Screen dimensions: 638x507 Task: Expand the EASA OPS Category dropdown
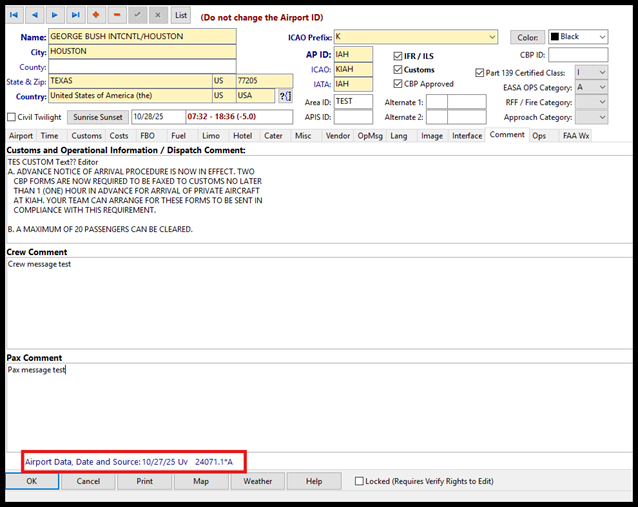coord(601,87)
